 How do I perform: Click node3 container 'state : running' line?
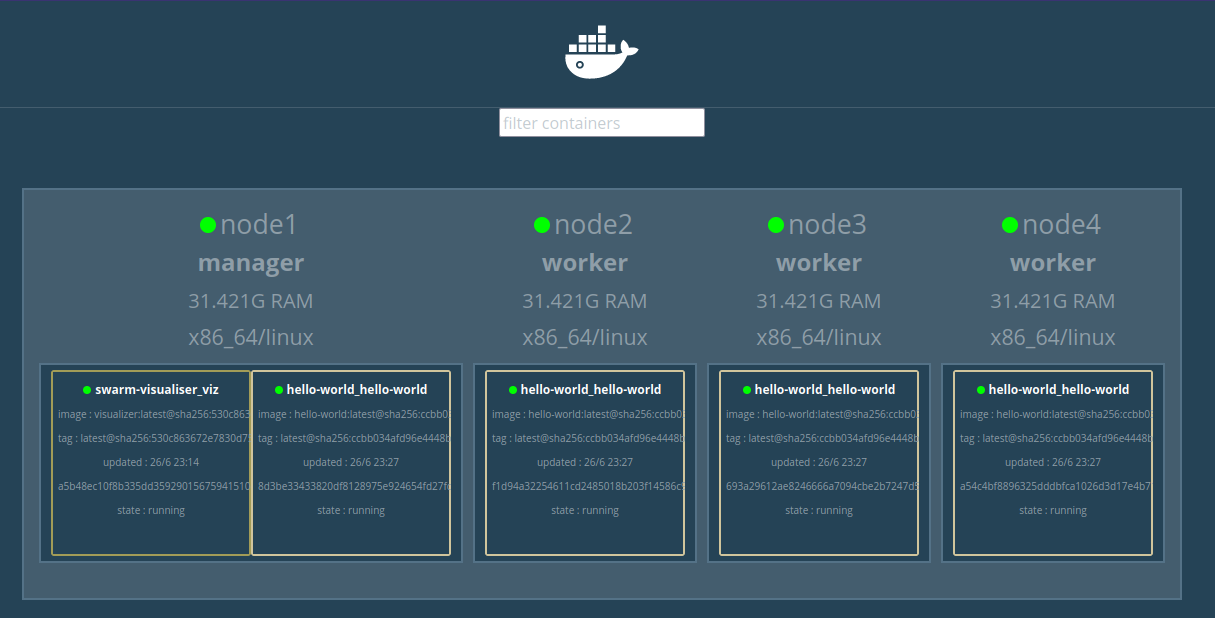819,510
